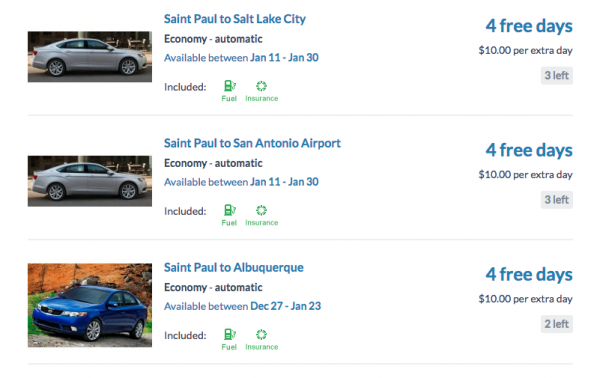Image resolution: width=600 pixels, height=378 pixels.
Task: Select silver car photo for Salt Lake City
Action: 90,57
